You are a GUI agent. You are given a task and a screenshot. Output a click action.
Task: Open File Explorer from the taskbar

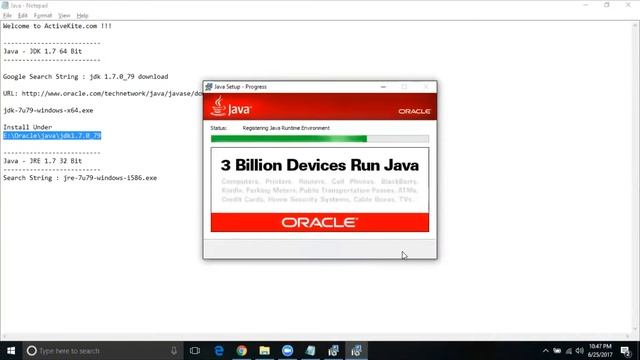point(264,351)
